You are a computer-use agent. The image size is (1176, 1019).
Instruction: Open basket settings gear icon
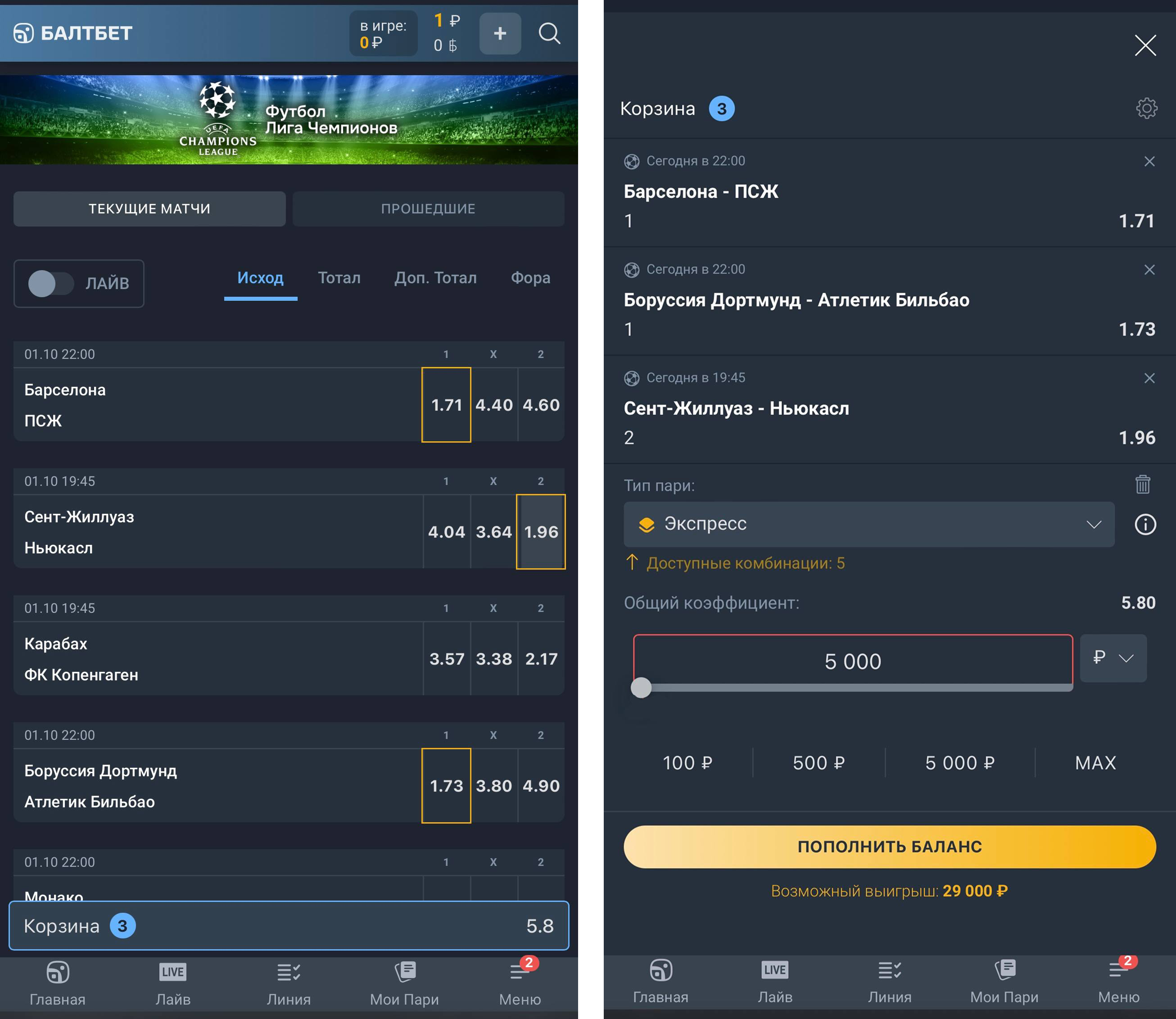1146,108
